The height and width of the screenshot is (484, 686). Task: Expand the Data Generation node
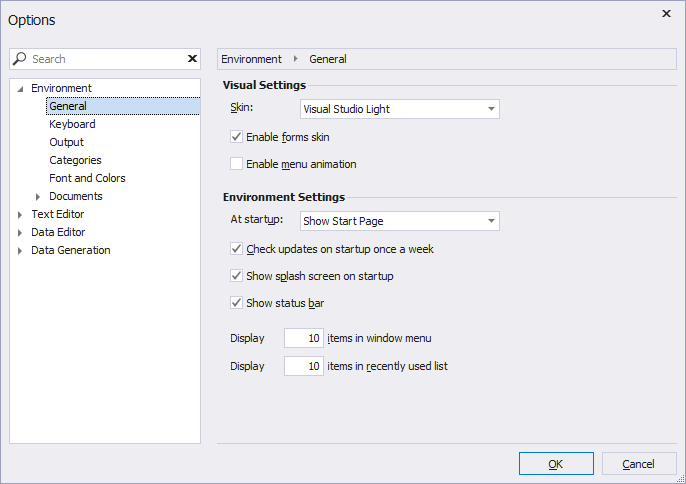tap(20, 250)
